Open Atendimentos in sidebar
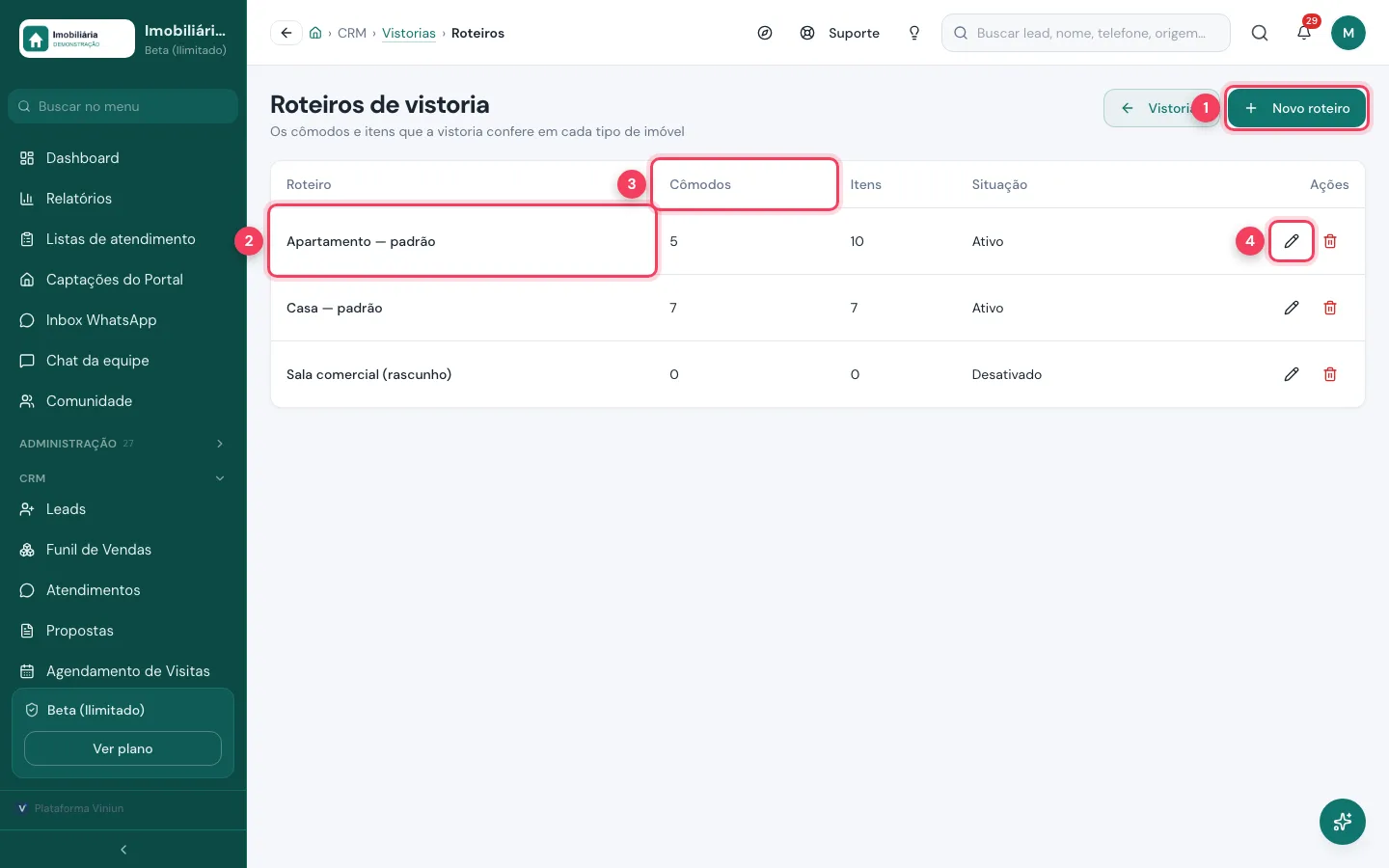 (123, 590)
